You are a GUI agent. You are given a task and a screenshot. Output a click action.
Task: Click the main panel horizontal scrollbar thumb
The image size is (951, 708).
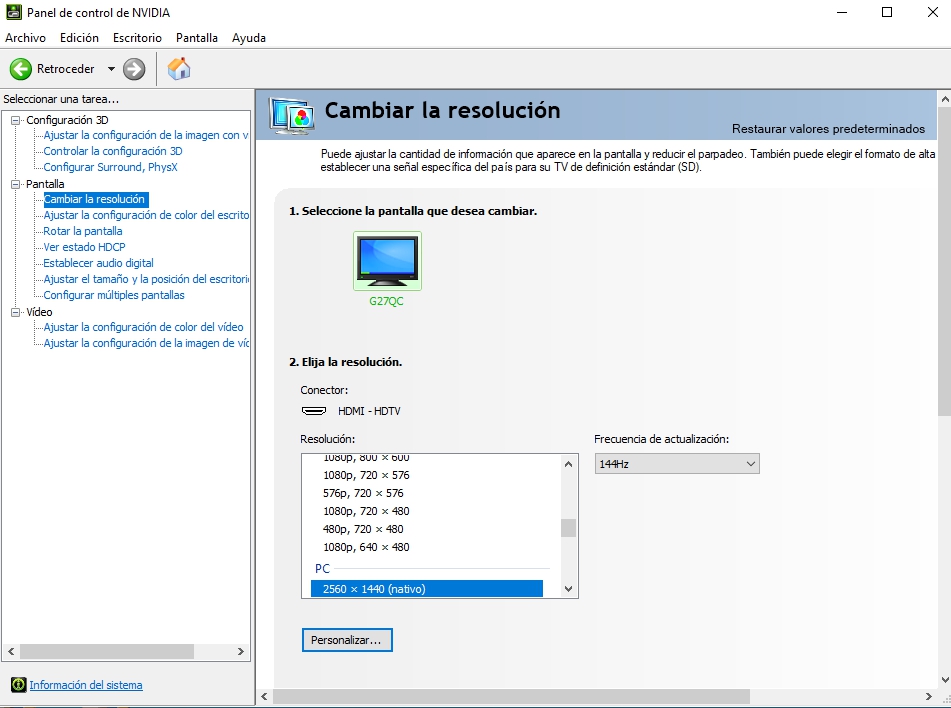click(x=511, y=696)
